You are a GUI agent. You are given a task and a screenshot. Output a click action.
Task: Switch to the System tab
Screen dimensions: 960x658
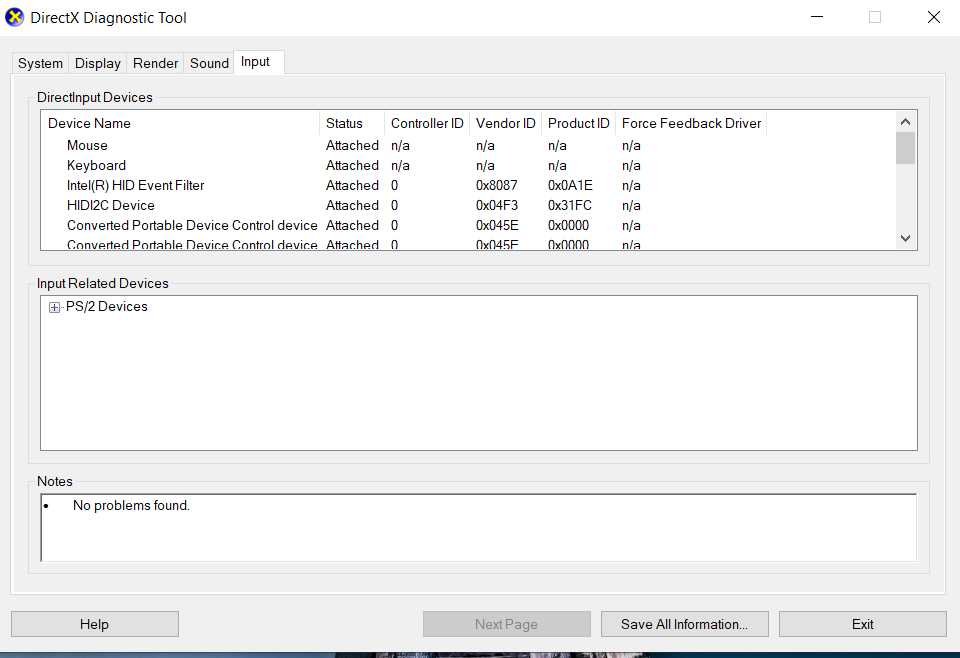(x=40, y=63)
